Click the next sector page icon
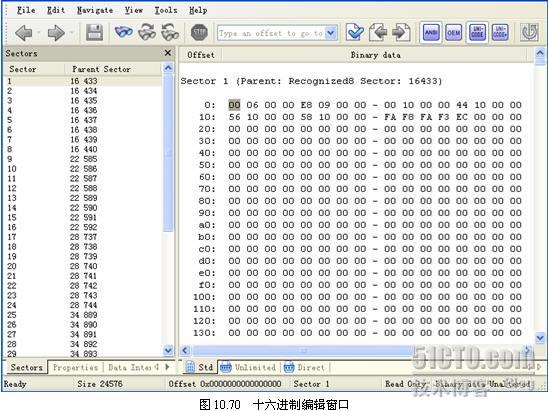 (401, 33)
